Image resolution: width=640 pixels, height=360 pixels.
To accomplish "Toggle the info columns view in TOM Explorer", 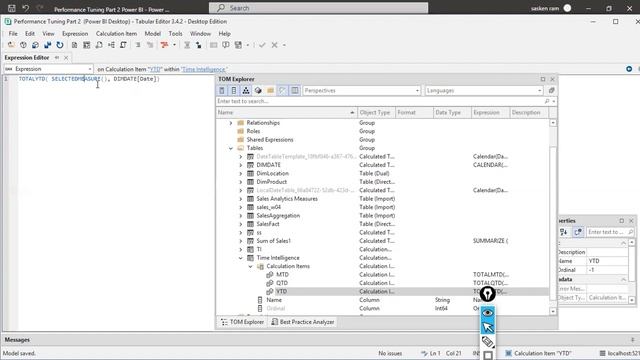I will (x=295, y=91).
